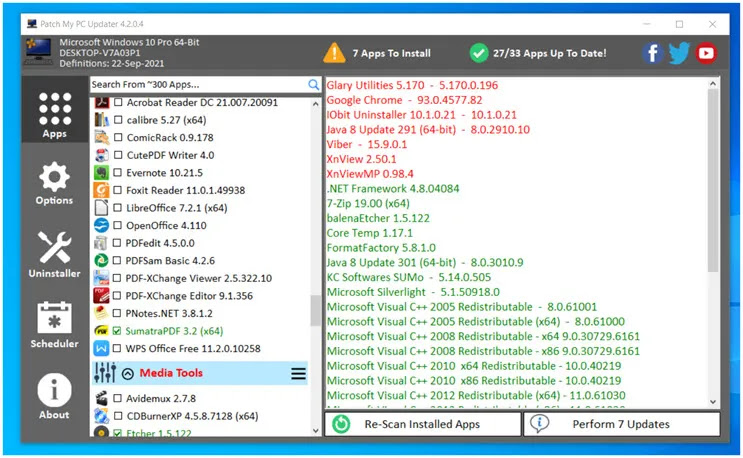Click the warning triangle apps-to-install icon
The height and width of the screenshot is (458, 743).
point(334,53)
